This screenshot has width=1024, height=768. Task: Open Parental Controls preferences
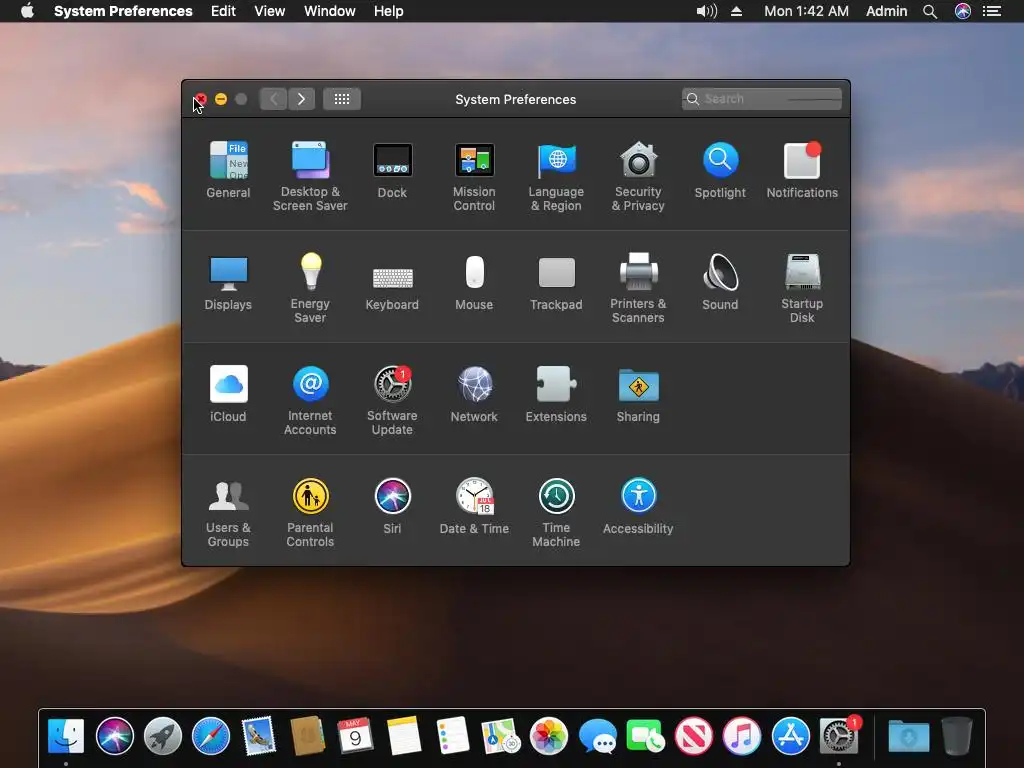pyautogui.click(x=310, y=513)
